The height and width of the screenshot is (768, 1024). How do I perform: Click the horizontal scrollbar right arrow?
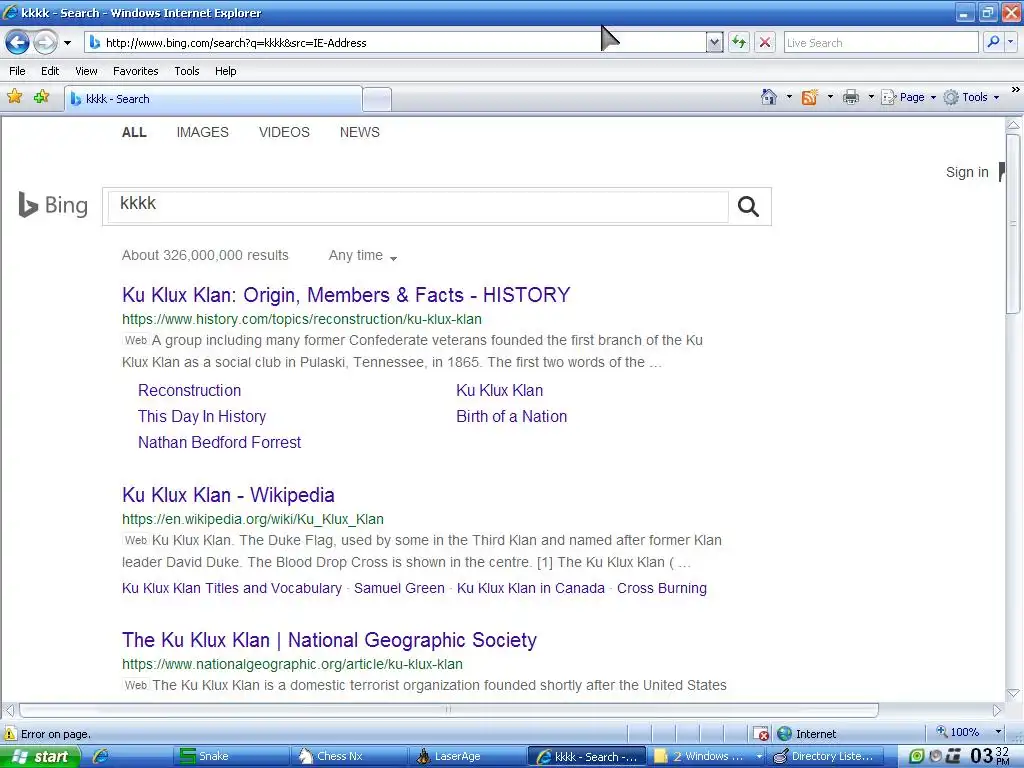click(997, 710)
